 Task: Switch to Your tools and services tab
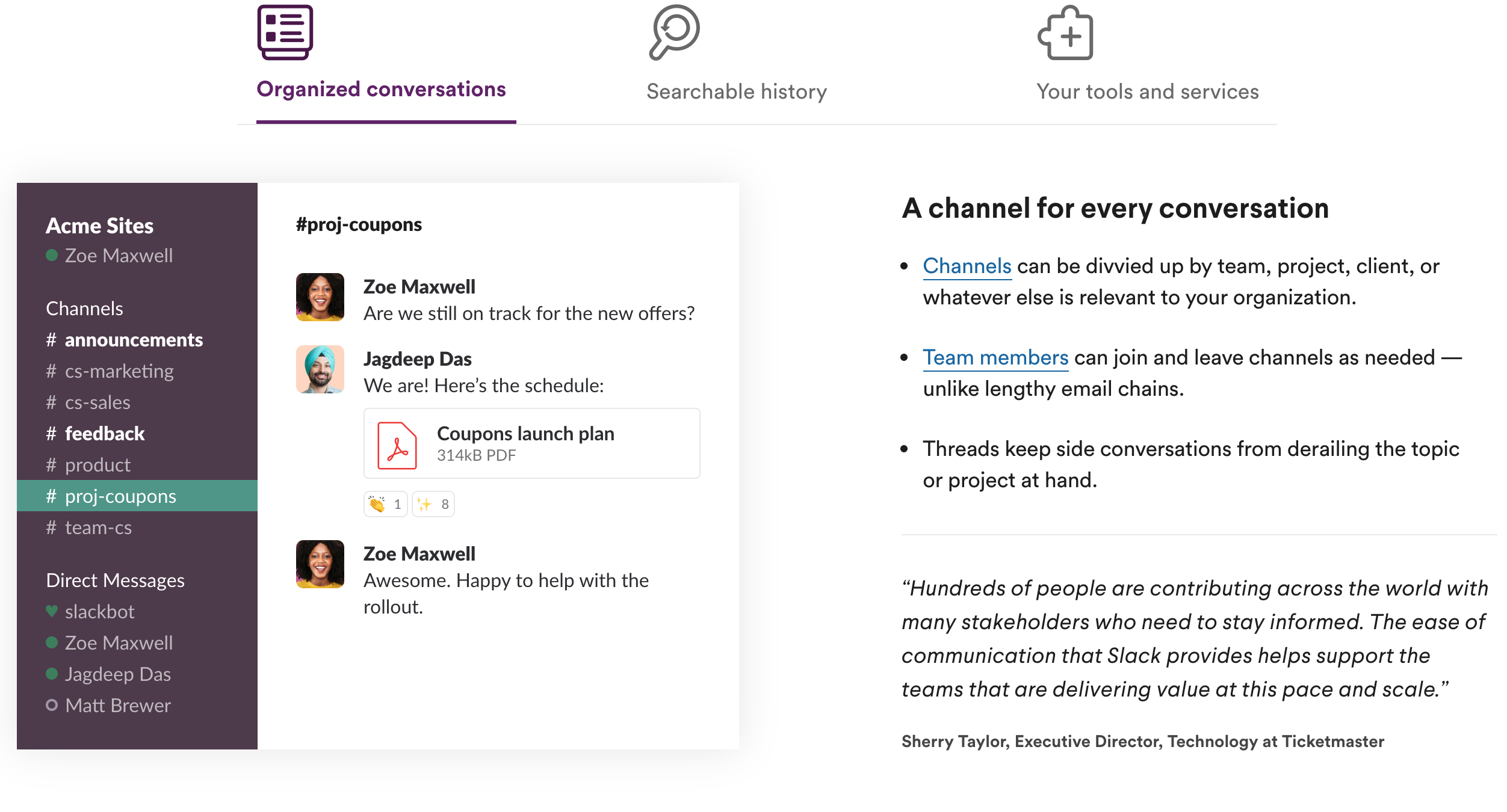[1147, 91]
